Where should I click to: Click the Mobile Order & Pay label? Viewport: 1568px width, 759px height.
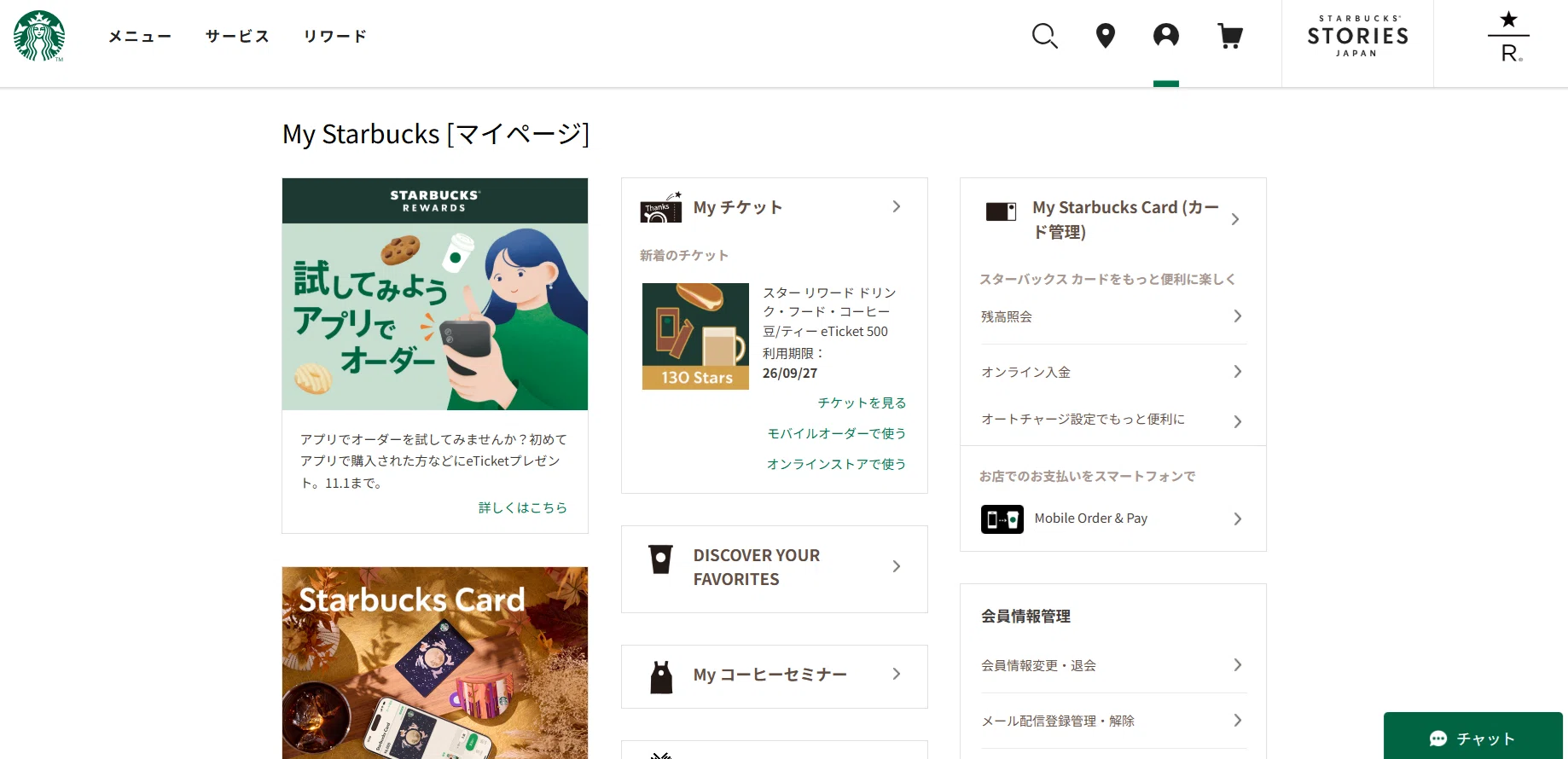click(1091, 519)
